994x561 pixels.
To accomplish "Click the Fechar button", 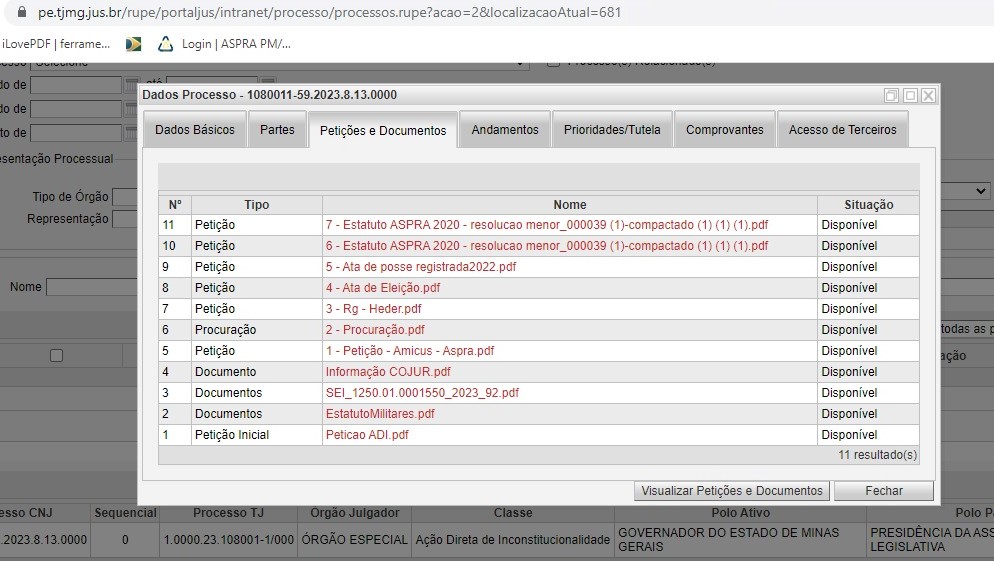I will tap(884, 490).
